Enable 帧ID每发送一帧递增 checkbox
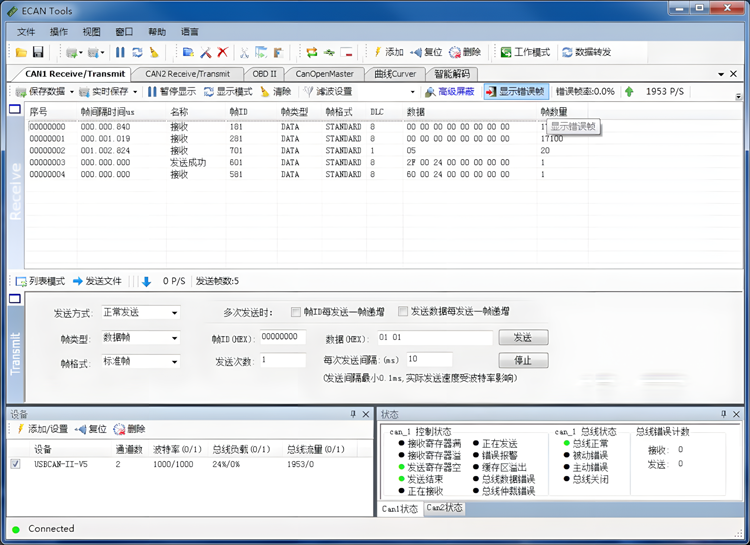This screenshot has width=750, height=545. (296, 312)
